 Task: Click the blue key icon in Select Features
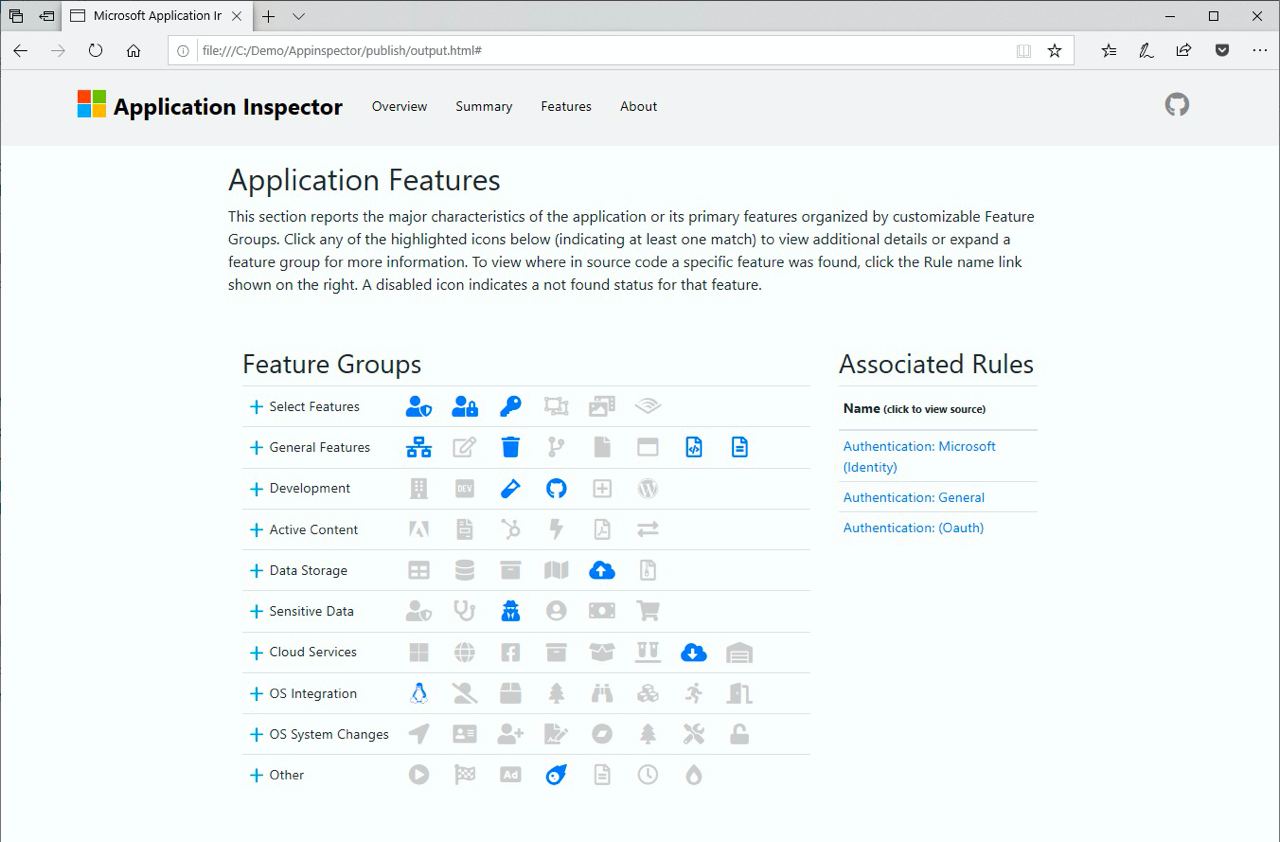pos(510,406)
